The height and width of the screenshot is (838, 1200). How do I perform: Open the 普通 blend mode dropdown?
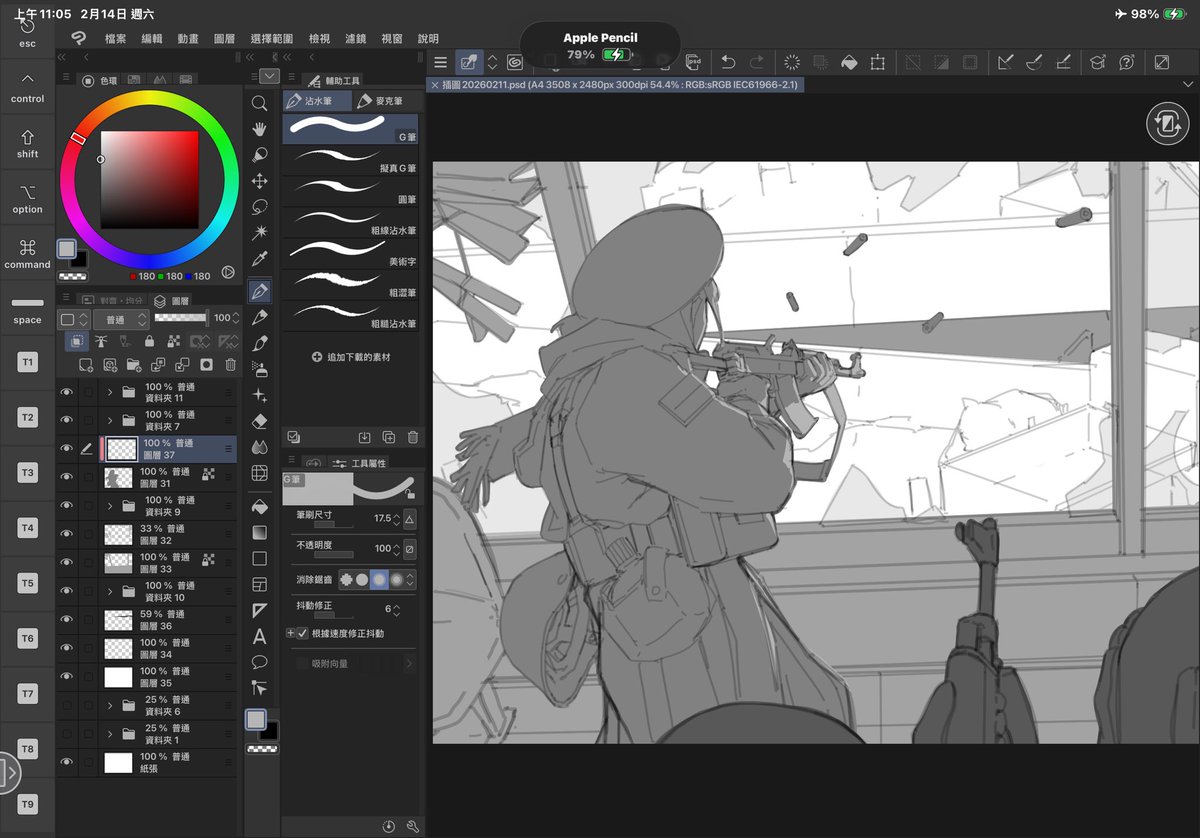point(121,319)
